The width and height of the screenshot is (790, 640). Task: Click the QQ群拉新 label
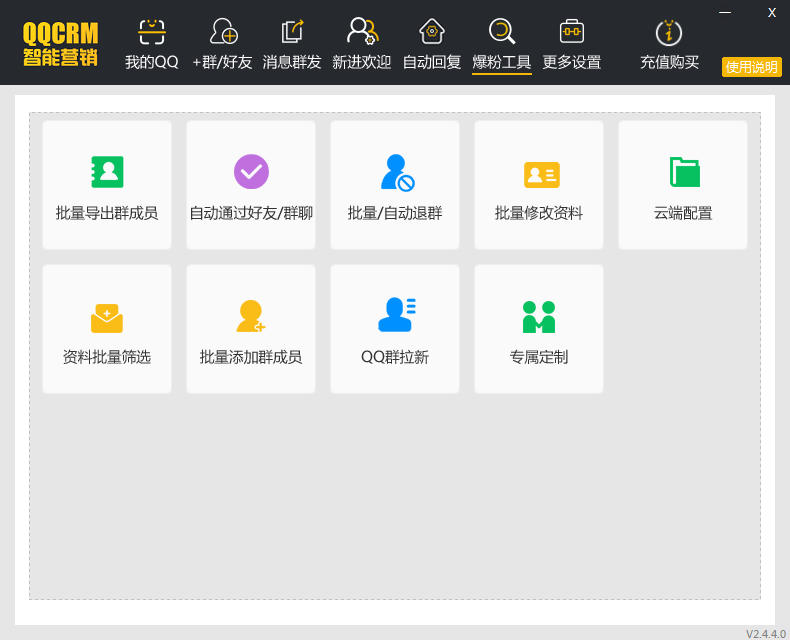(x=395, y=357)
